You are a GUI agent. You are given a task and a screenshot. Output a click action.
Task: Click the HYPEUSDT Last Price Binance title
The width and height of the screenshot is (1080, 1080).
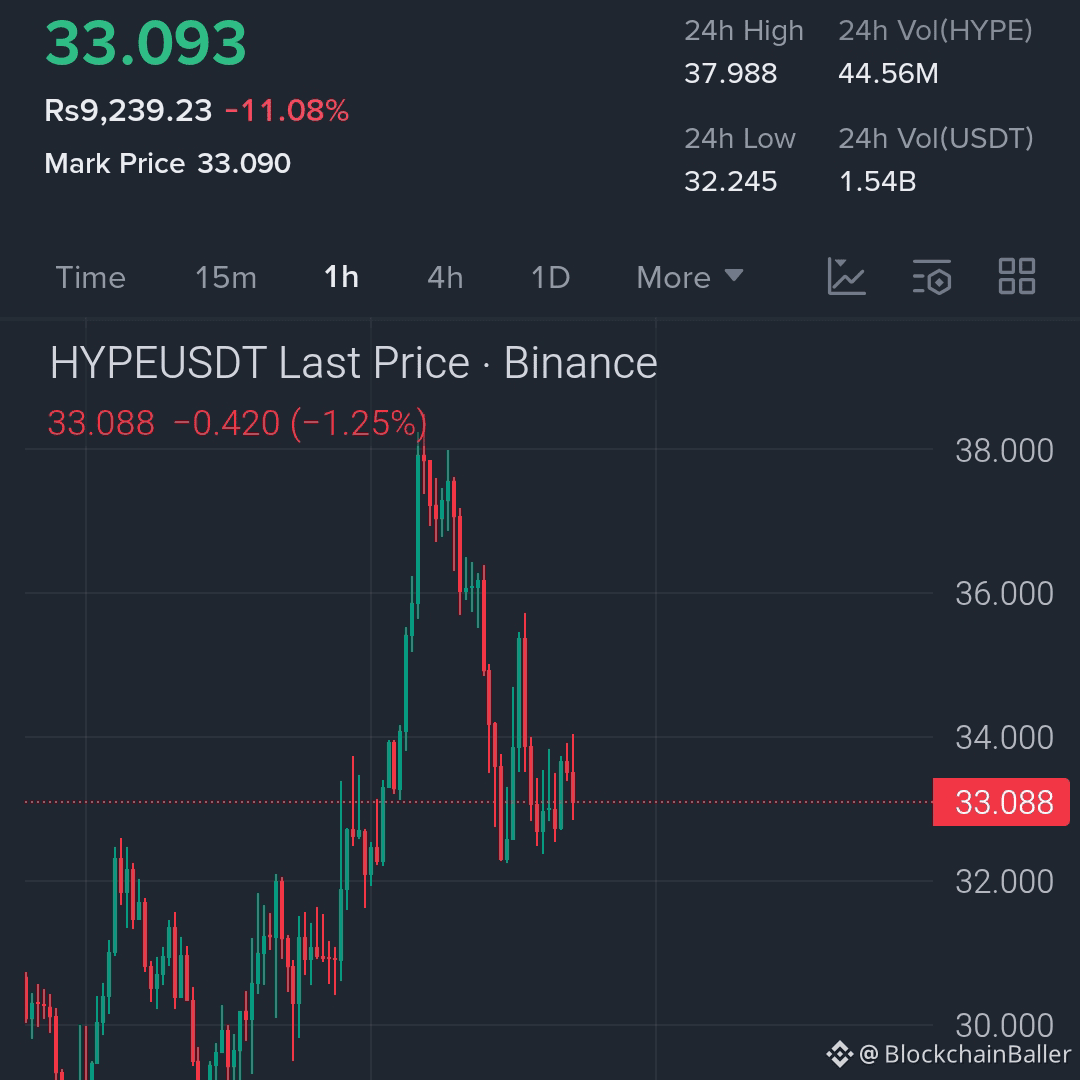[353, 362]
